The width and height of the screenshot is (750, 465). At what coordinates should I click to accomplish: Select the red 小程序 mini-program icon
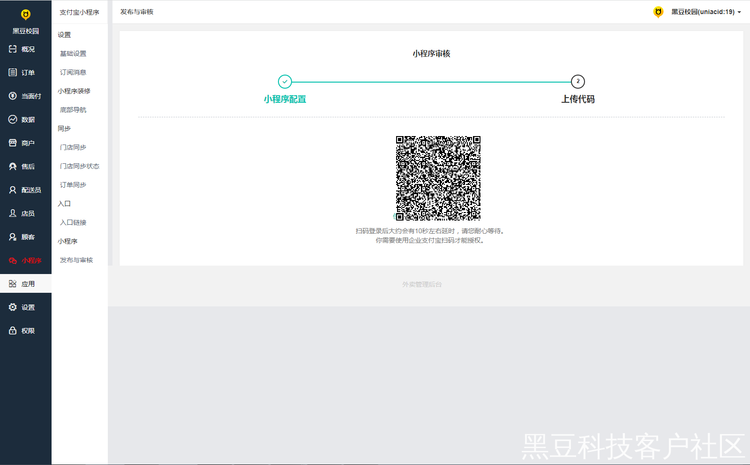13,260
